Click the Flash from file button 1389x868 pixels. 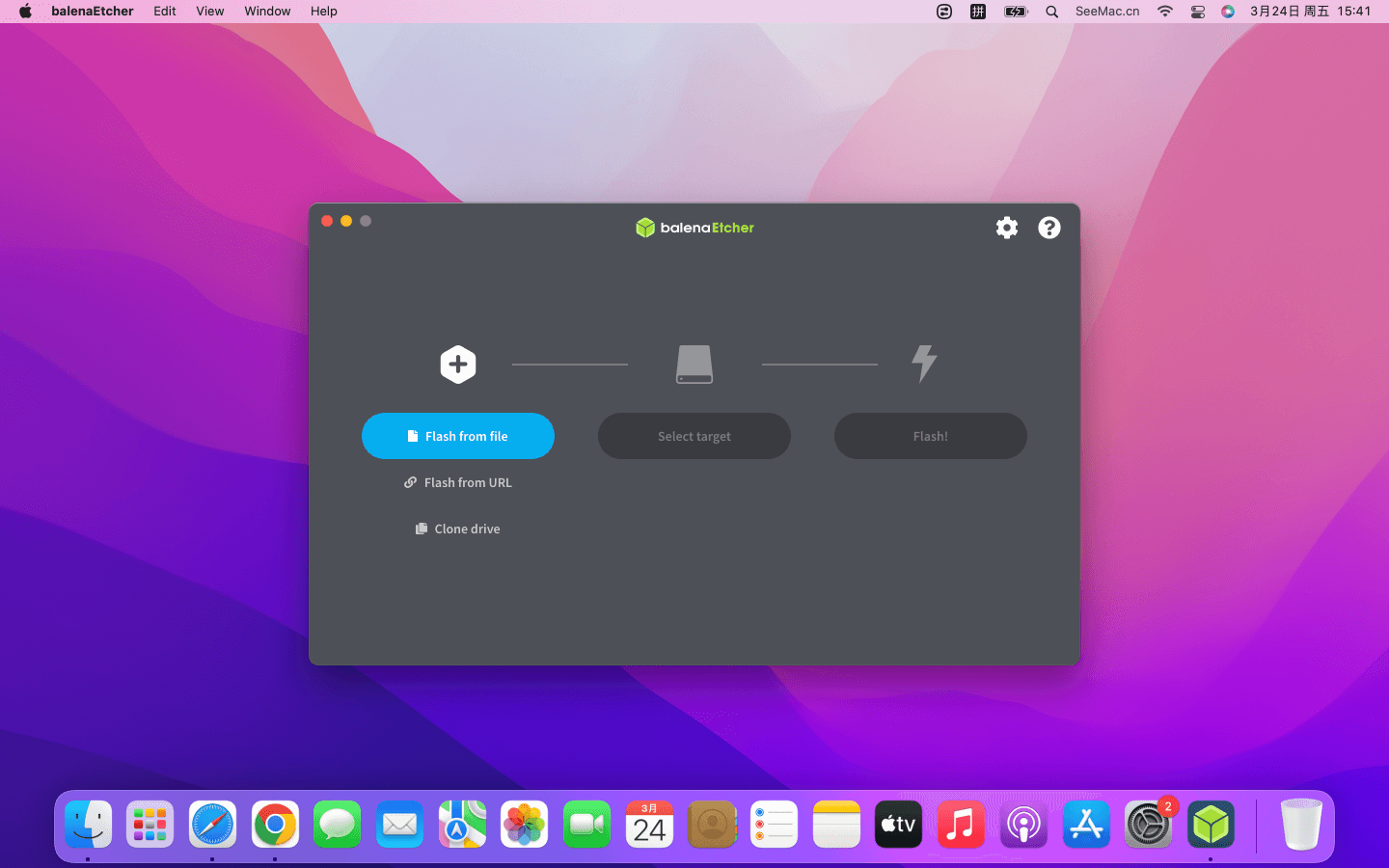point(458,436)
